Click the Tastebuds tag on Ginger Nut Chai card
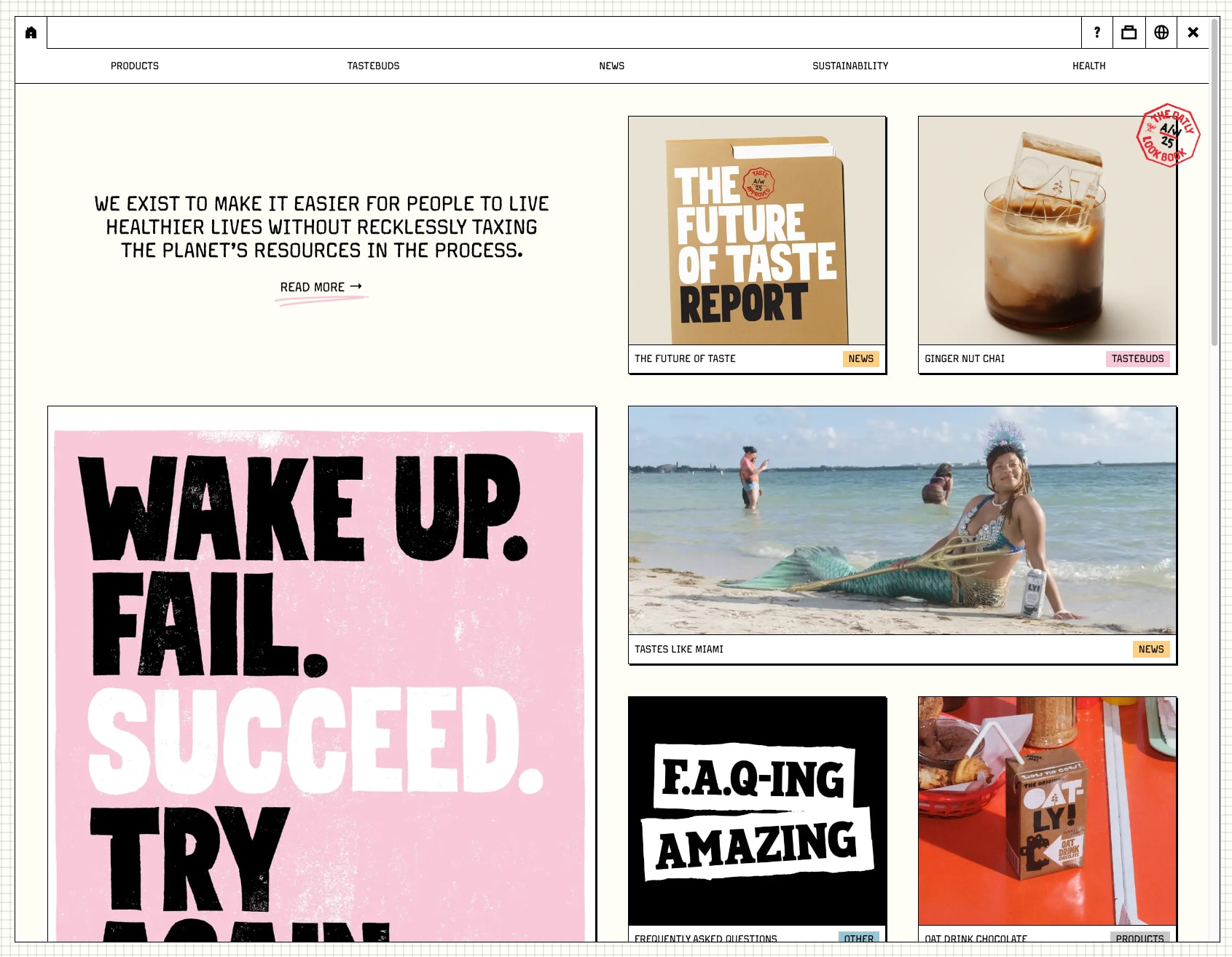 tap(1137, 359)
